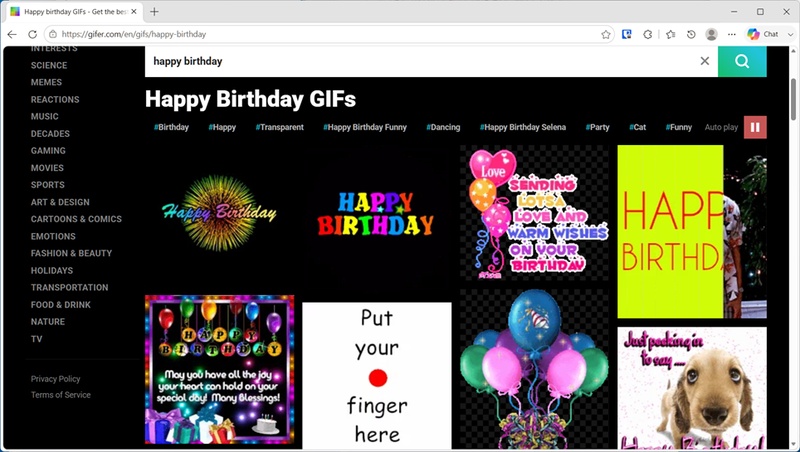
Task: Open the NATURE category
Action: [x=47, y=321]
